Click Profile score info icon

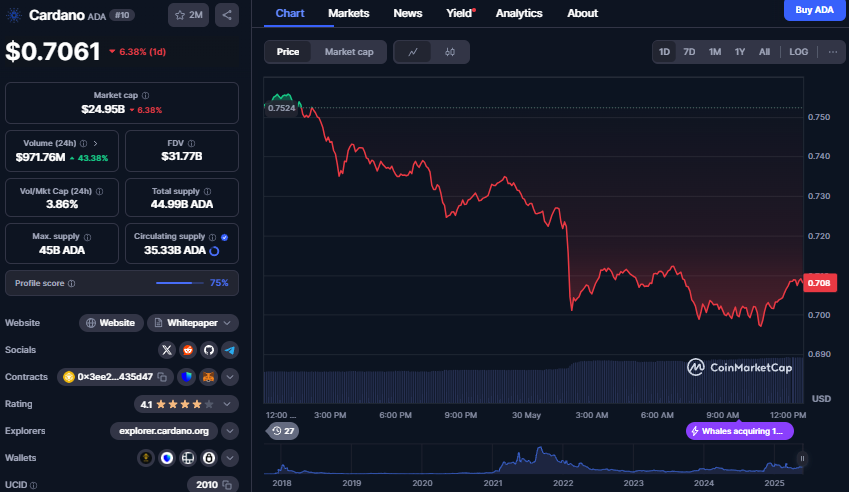click(x=71, y=284)
